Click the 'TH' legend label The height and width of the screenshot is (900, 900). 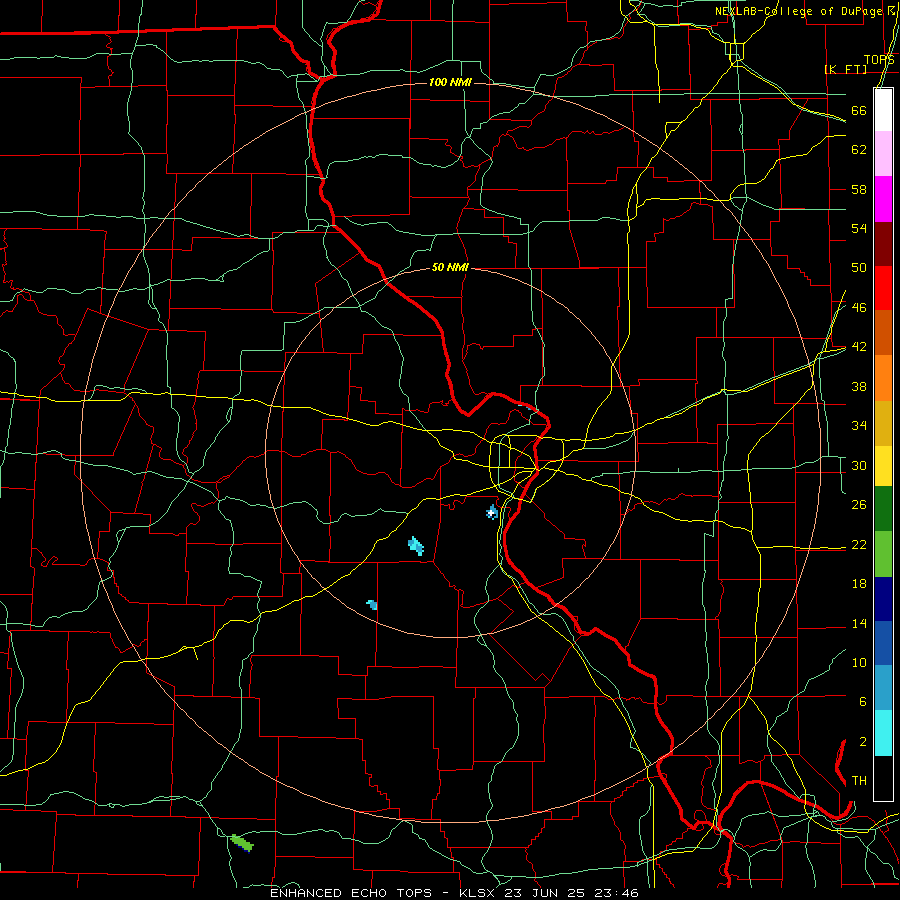click(859, 781)
